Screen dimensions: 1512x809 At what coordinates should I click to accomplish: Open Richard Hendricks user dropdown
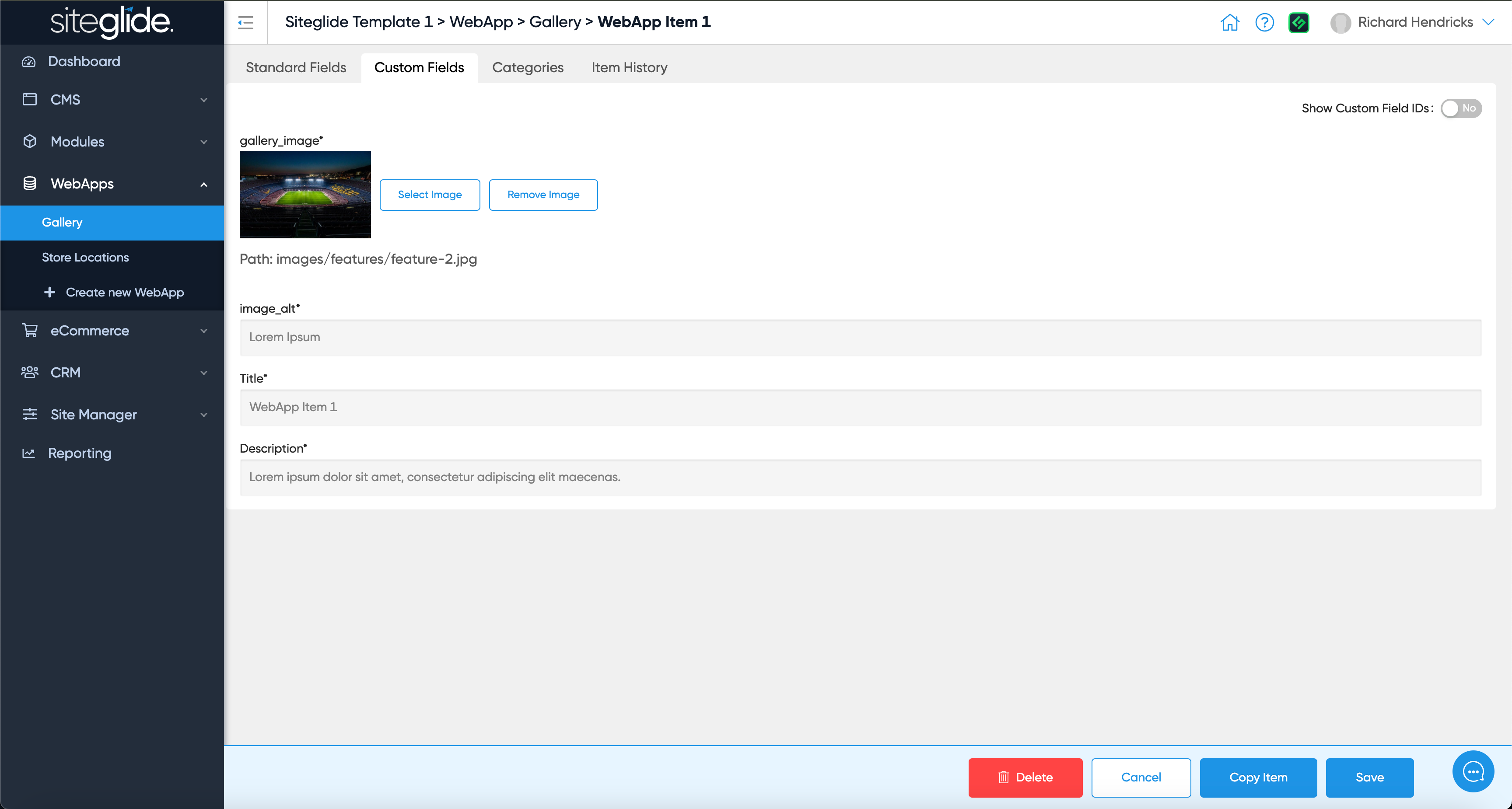1487,22
